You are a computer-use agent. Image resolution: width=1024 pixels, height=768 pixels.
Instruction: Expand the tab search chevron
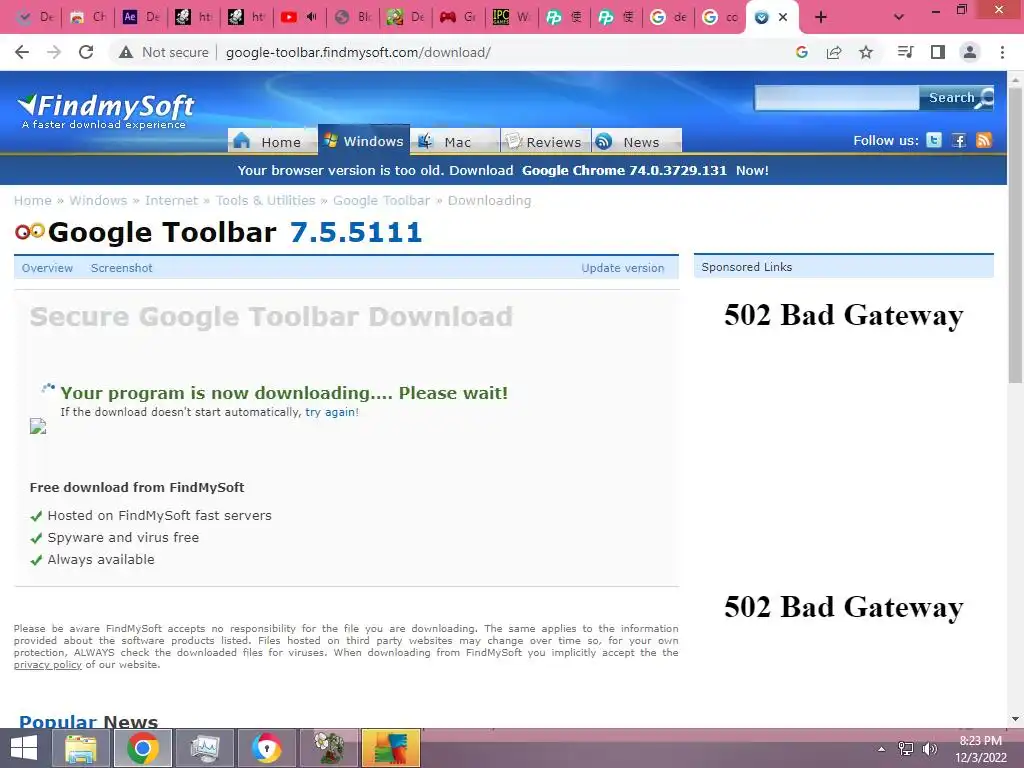899,17
